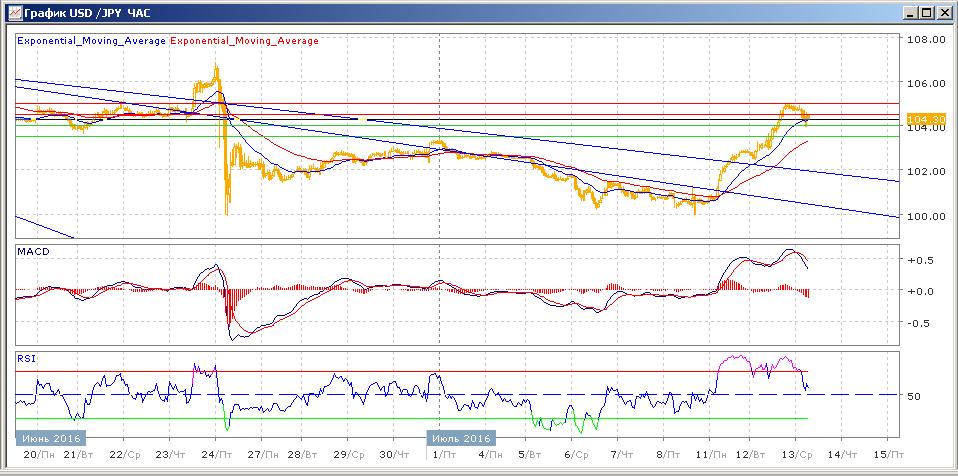Click the 108.00 price axis label
Screen dimensions: 958x476
tap(926, 40)
